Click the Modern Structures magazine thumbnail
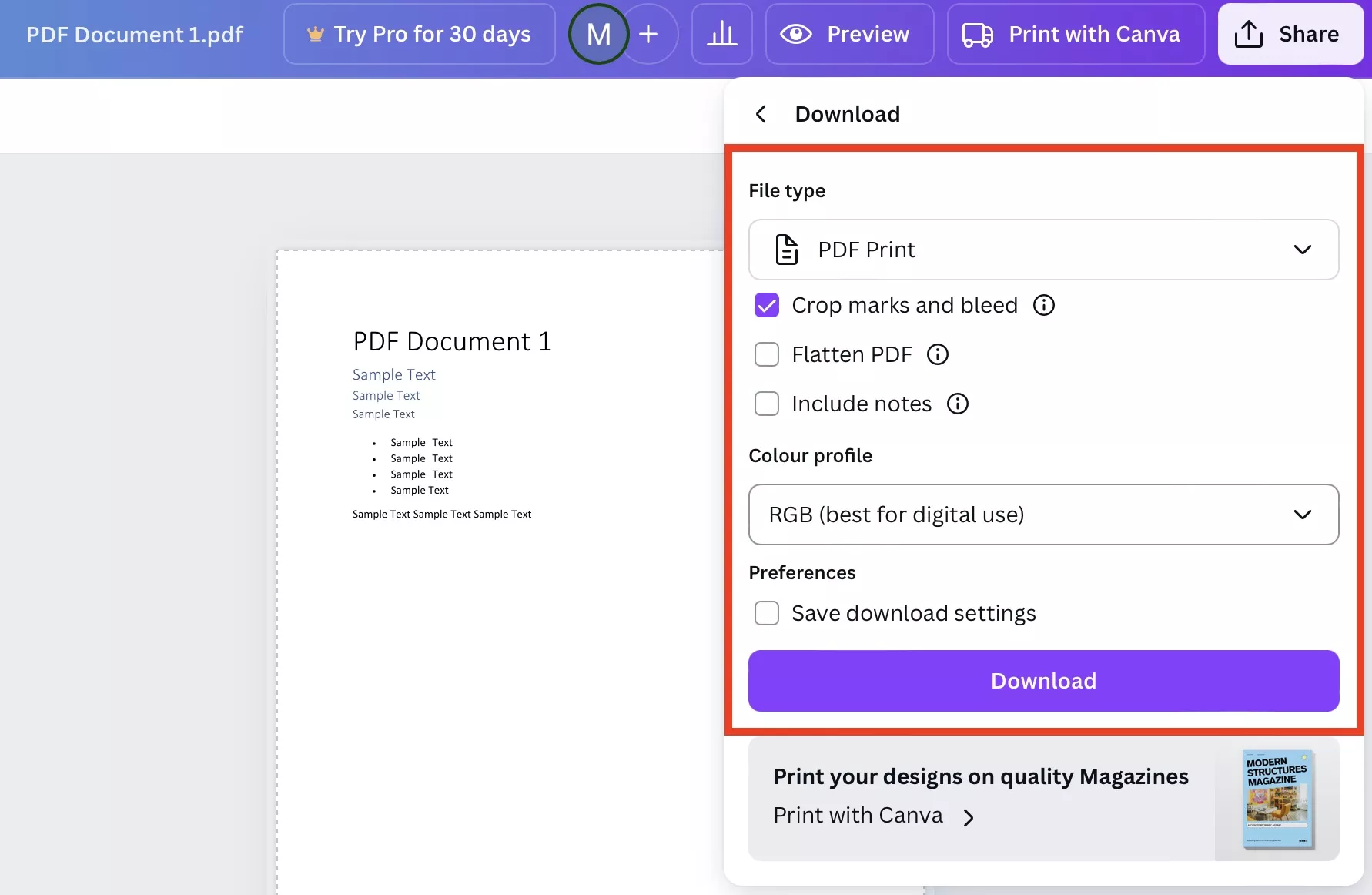The image size is (1372, 895). (1277, 799)
